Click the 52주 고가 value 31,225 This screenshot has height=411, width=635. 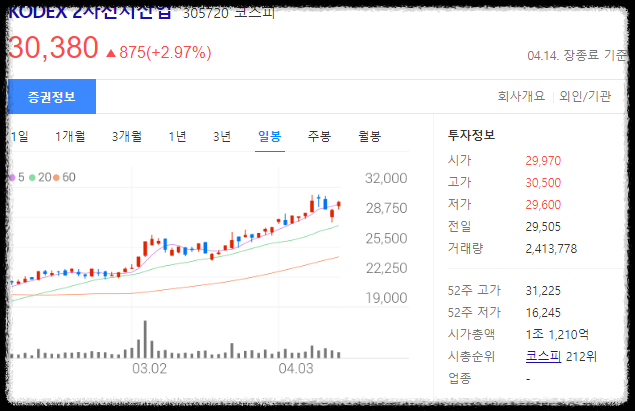(543, 291)
